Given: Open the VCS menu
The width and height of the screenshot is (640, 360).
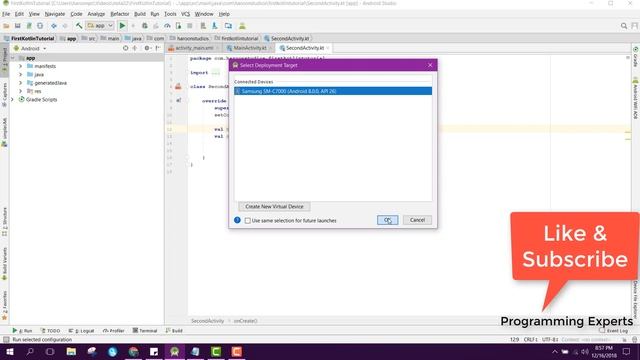Looking at the screenshot, I should coord(185,14).
